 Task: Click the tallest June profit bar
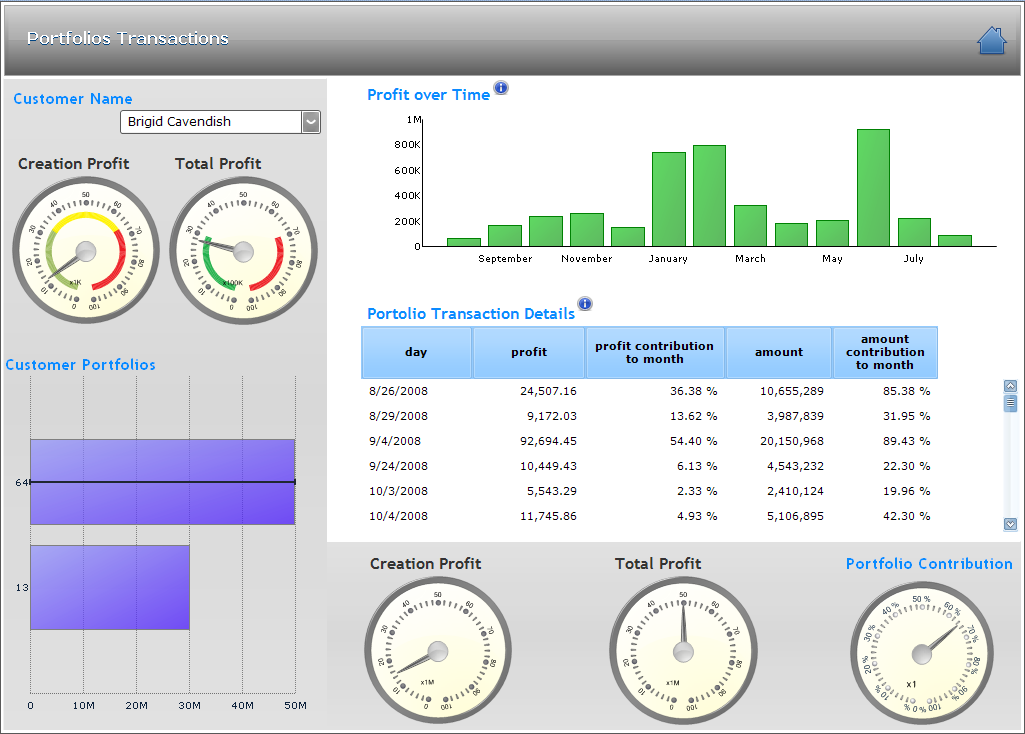pos(873,188)
